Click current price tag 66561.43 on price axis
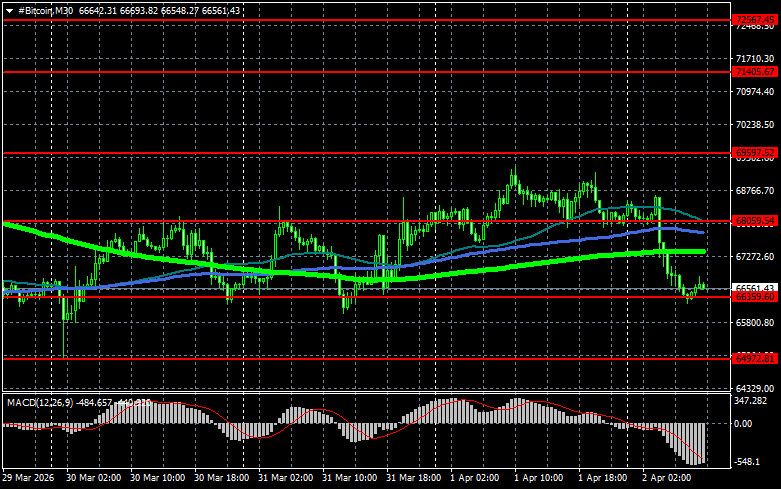This screenshot has height=489, width=781. 755,288
